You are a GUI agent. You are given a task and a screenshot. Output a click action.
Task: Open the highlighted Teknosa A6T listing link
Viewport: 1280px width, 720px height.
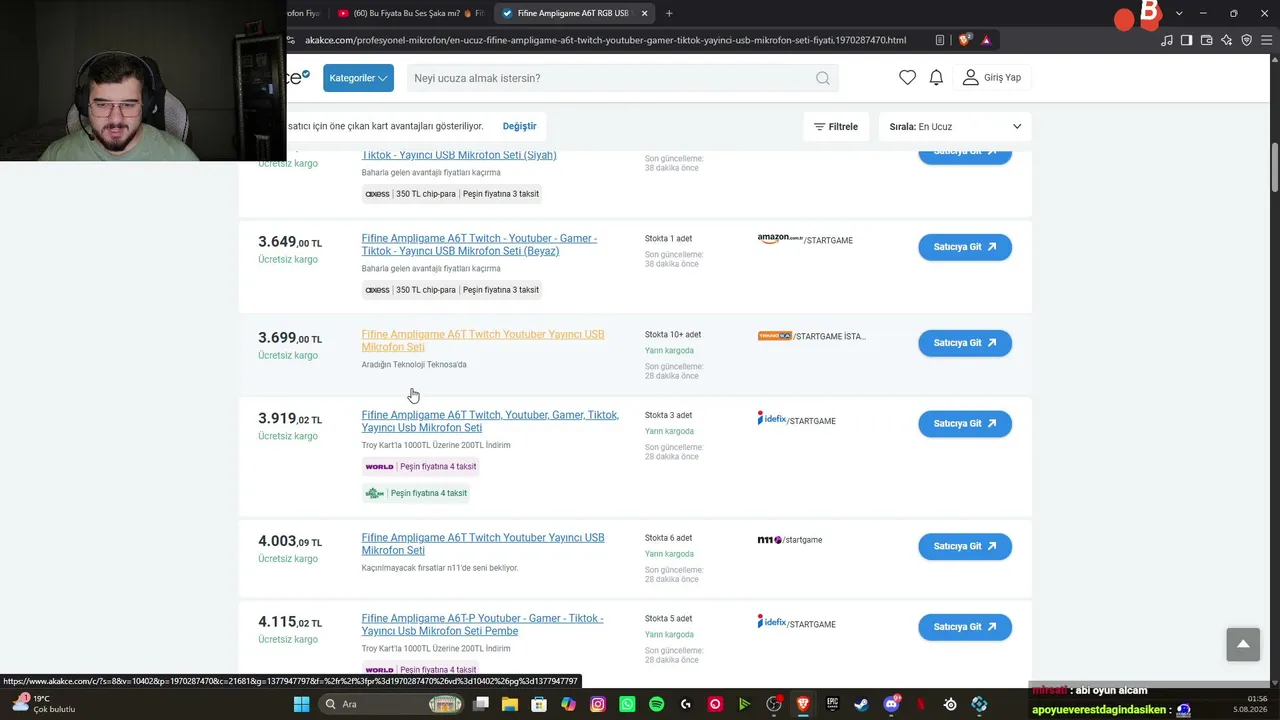pyautogui.click(x=483, y=341)
